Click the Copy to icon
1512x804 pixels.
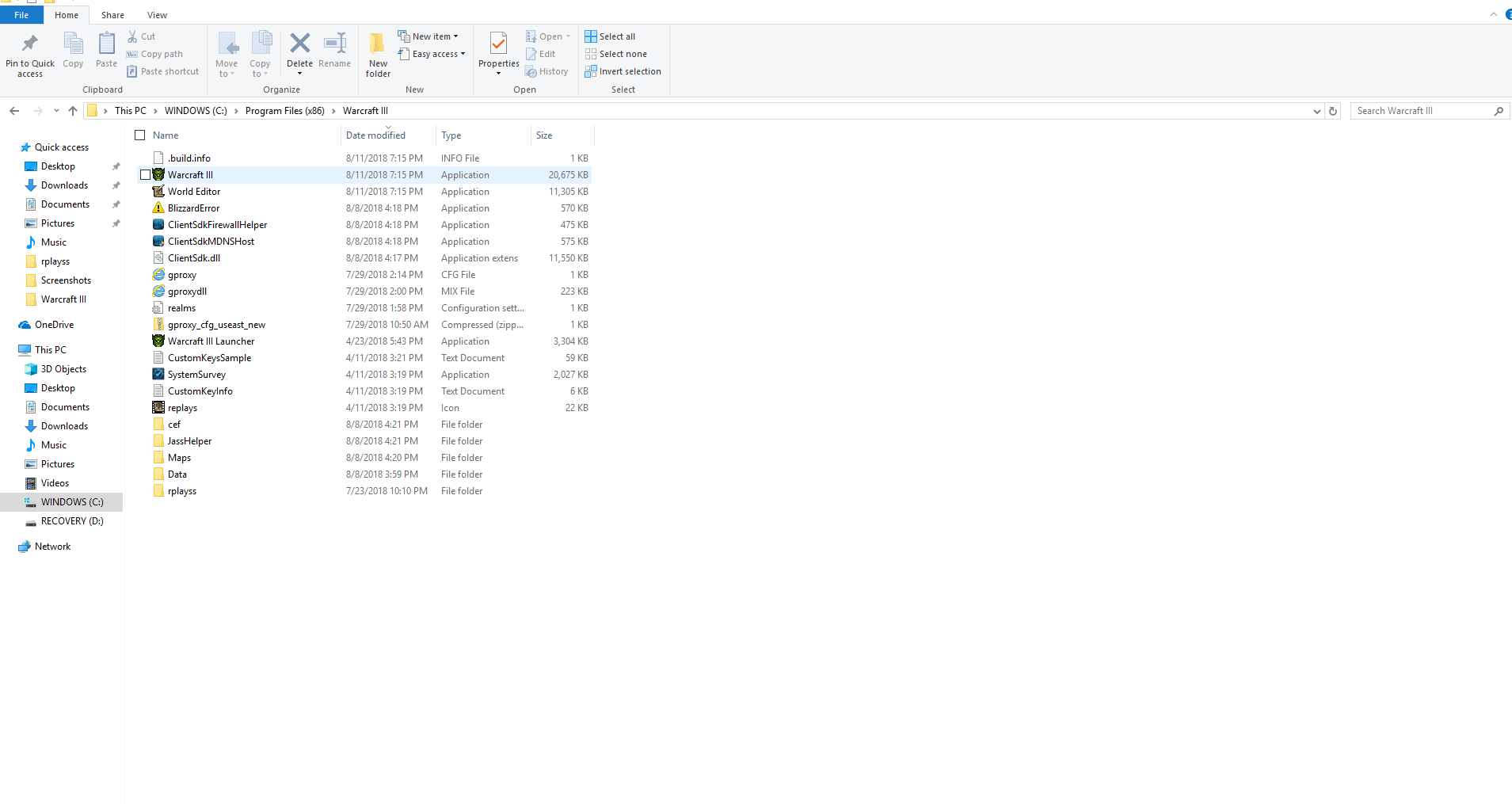click(x=261, y=44)
